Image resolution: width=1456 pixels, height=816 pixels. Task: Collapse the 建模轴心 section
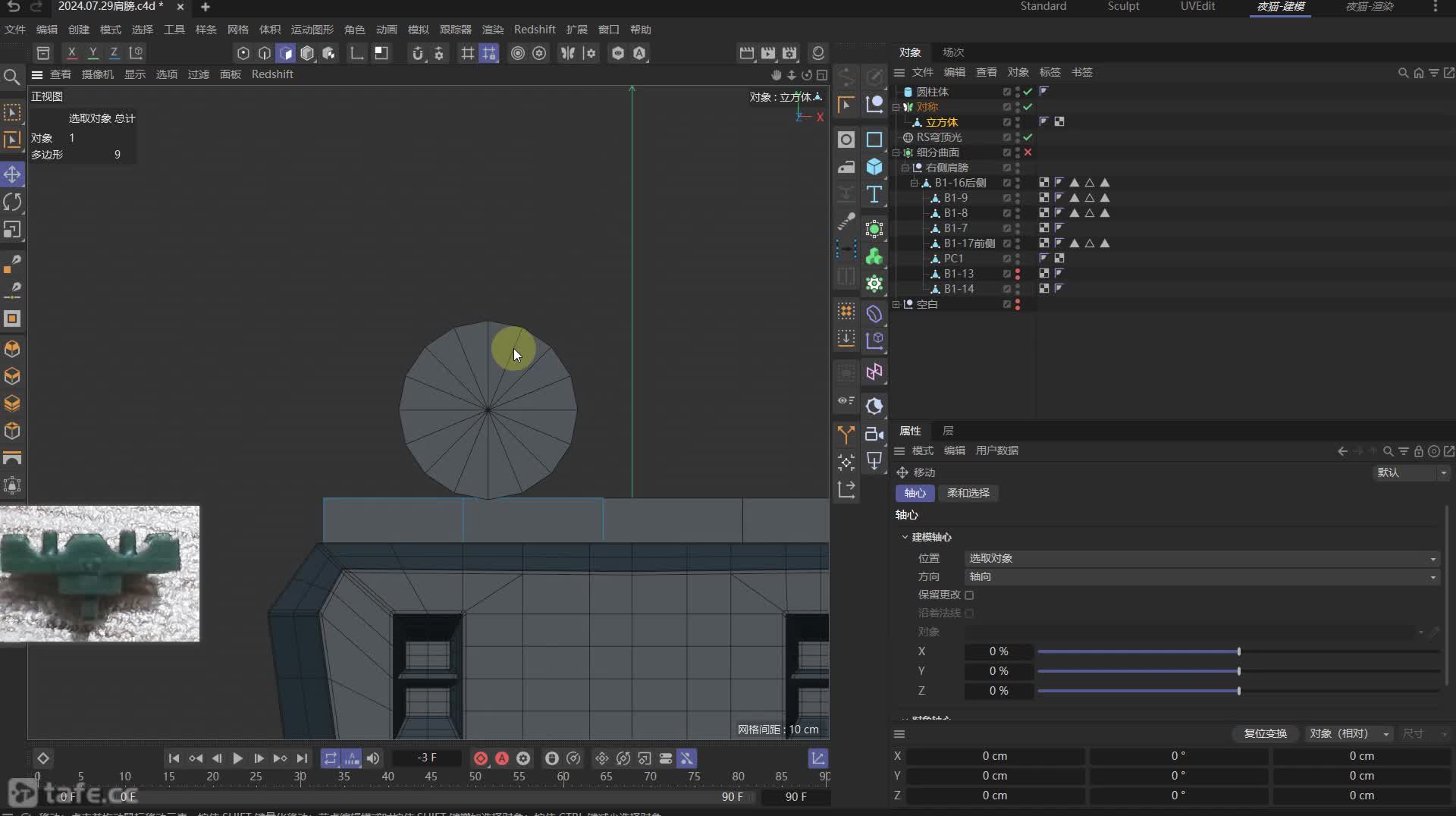(x=905, y=537)
